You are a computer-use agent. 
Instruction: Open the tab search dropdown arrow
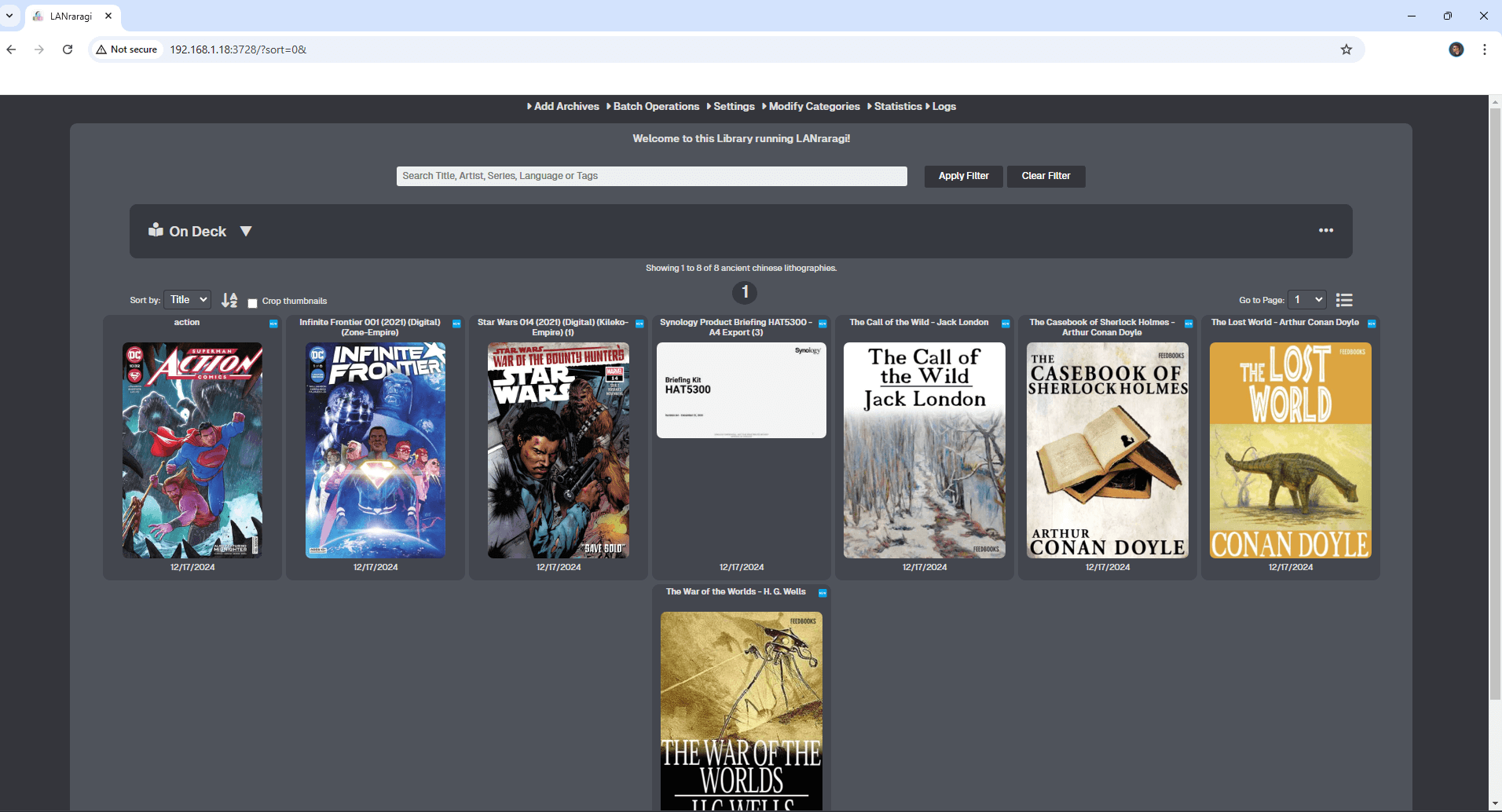click(x=9, y=16)
